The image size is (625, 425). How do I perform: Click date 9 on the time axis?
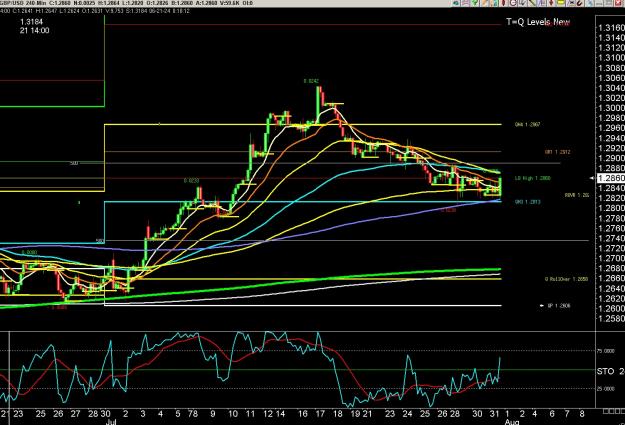[x=213, y=414]
